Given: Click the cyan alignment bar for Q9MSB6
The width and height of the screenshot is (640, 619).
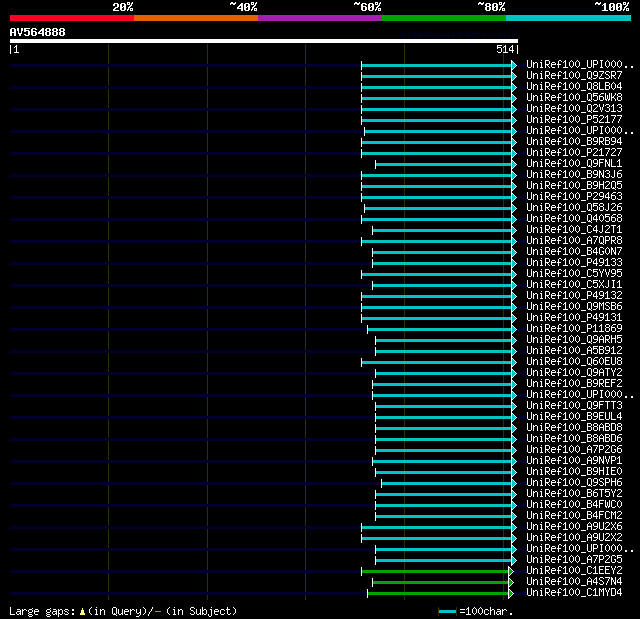Looking at the screenshot, I should [x=437, y=307].
